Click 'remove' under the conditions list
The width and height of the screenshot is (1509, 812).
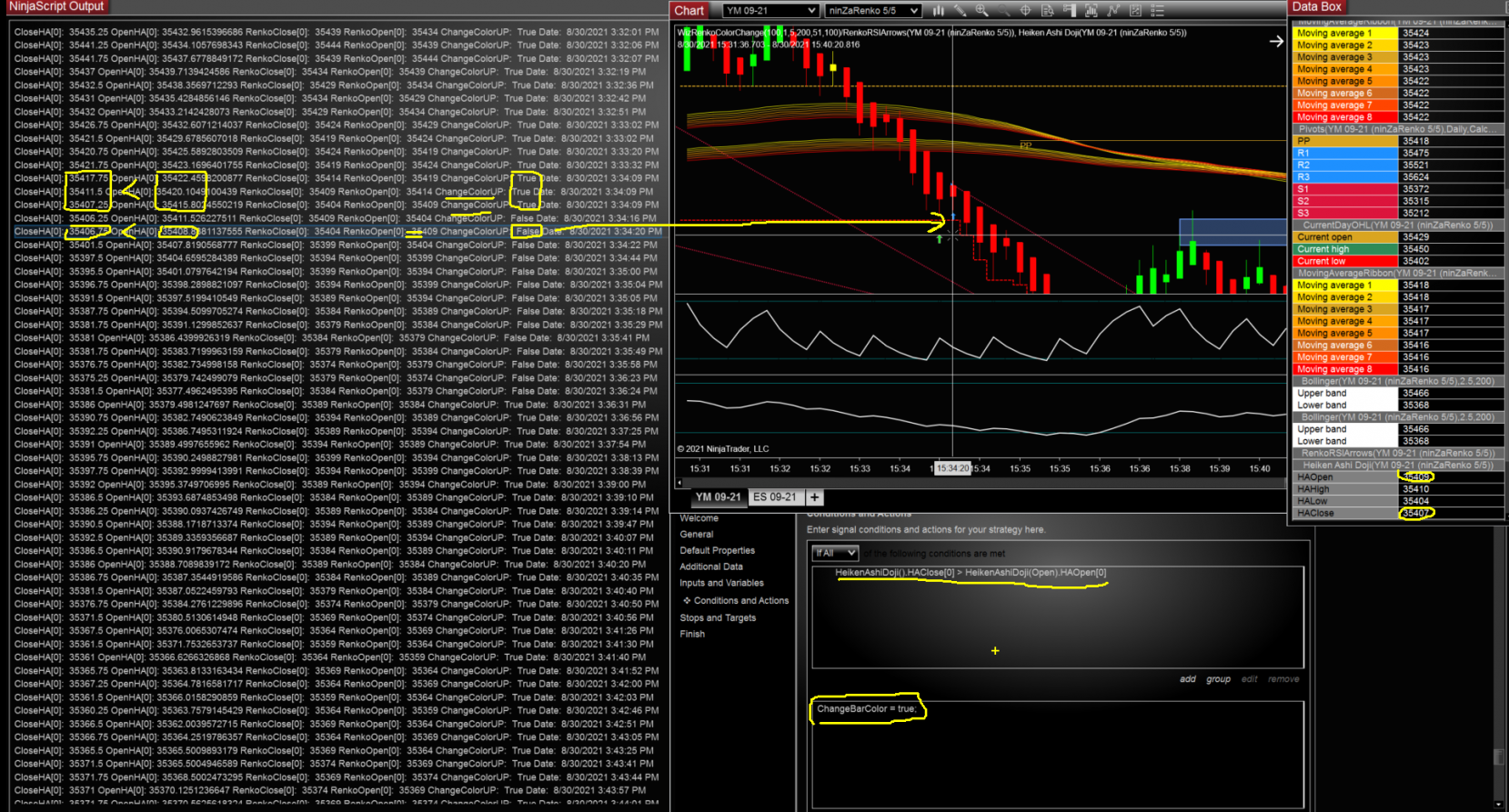point(1283,679)
